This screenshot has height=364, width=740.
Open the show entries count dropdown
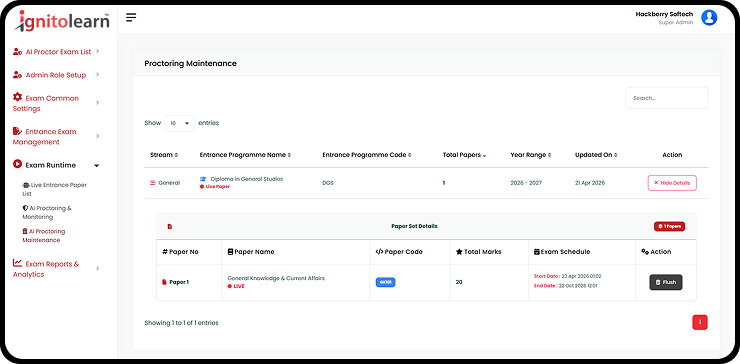coord(179,123)
